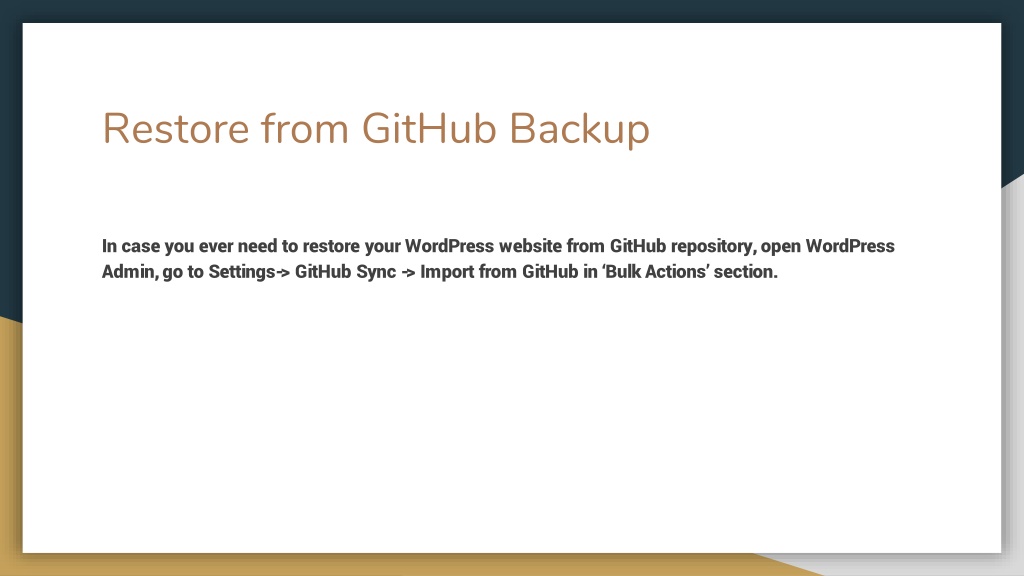Image resolution: width=1024 pixels, height=576 pixels.
Task: Click the word 'Backup' in the heading
Action: (x=579, y=129)
